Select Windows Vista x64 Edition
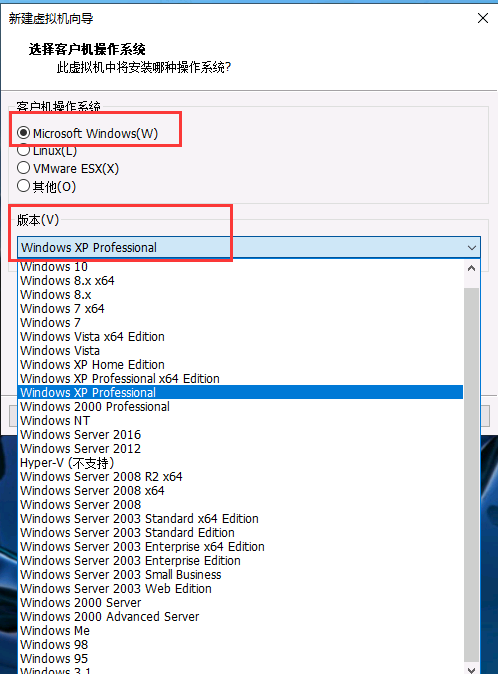This screenshot has width=498, height=674. coord(240,337)
